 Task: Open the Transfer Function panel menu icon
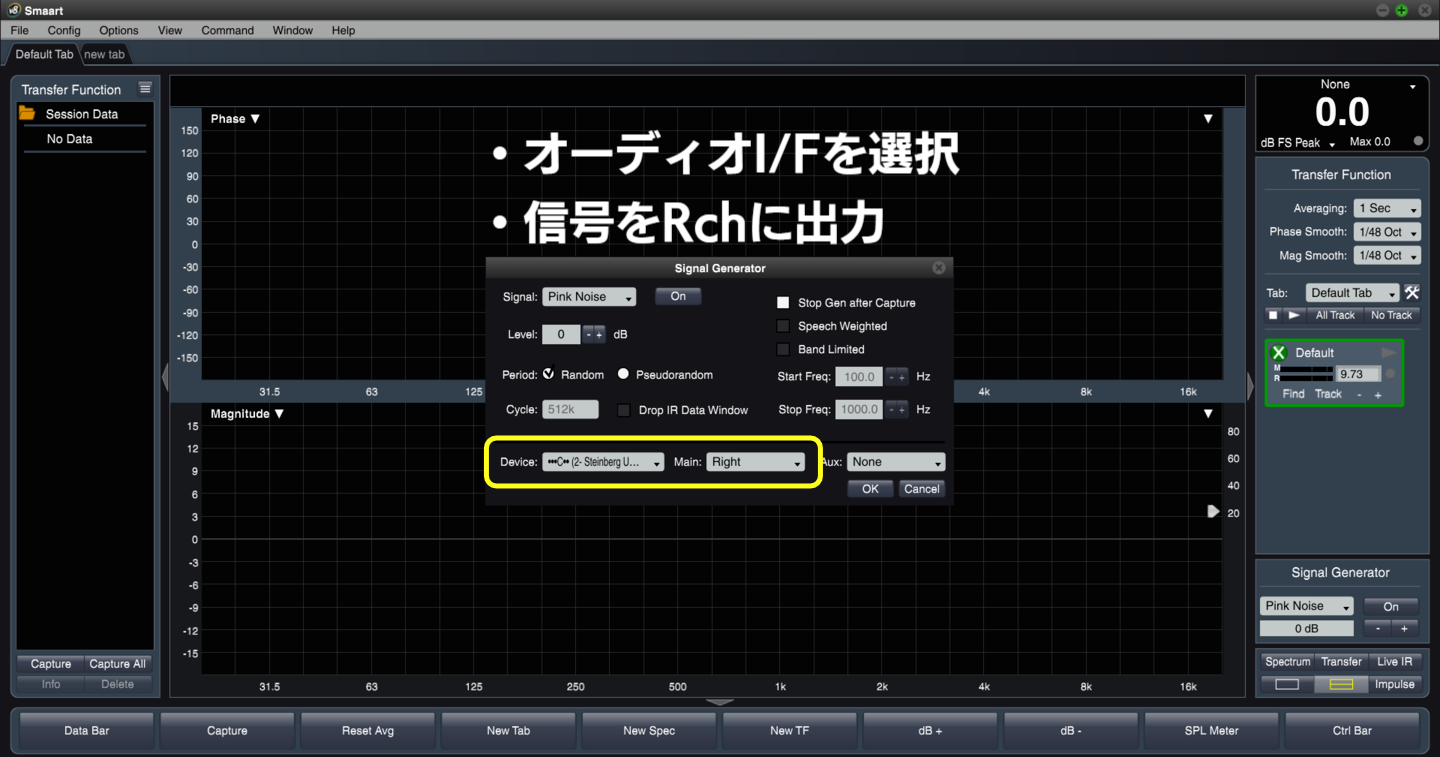pos(144,88)
